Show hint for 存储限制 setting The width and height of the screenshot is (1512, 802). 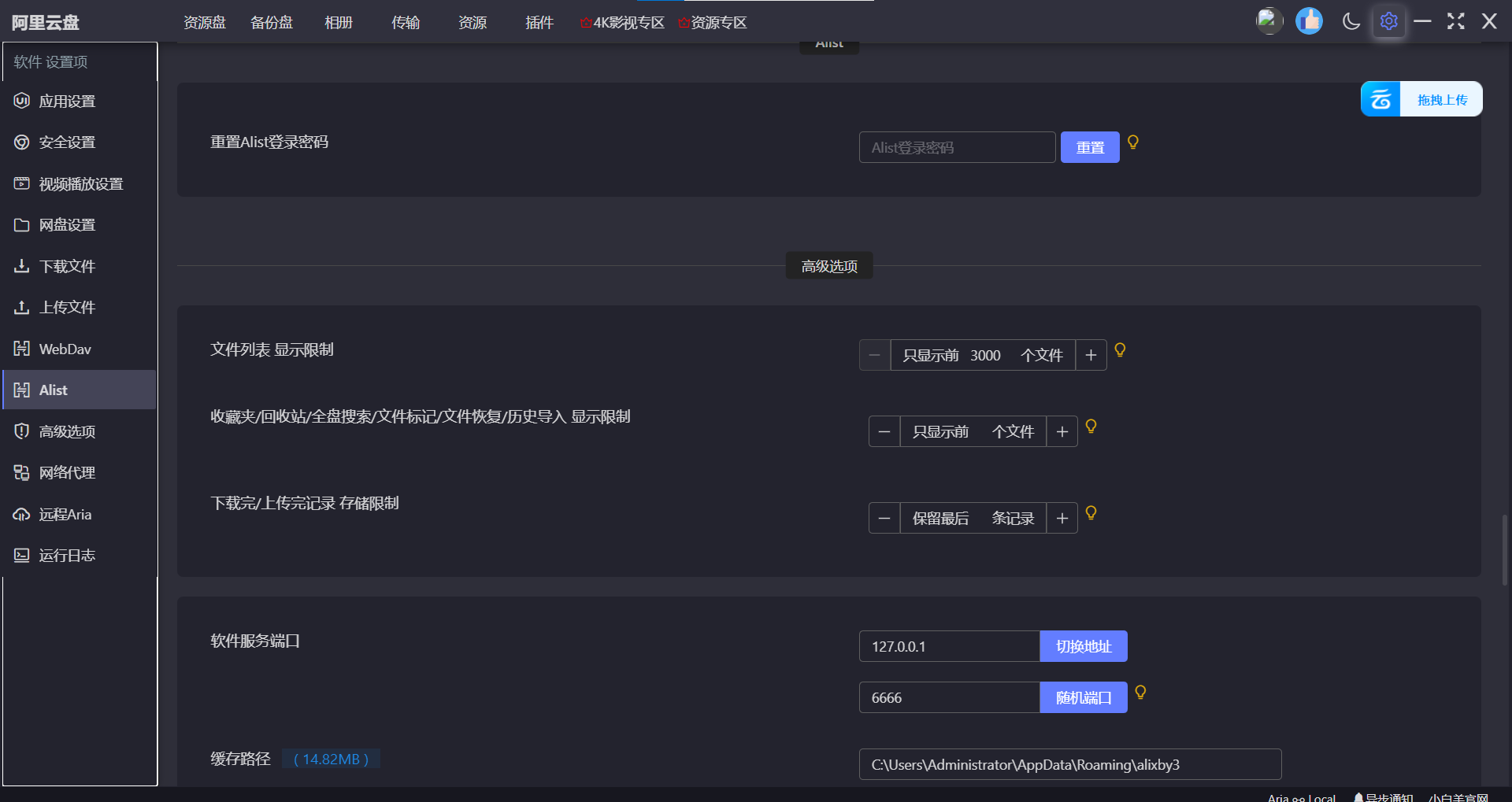[x=1091, y=512]
